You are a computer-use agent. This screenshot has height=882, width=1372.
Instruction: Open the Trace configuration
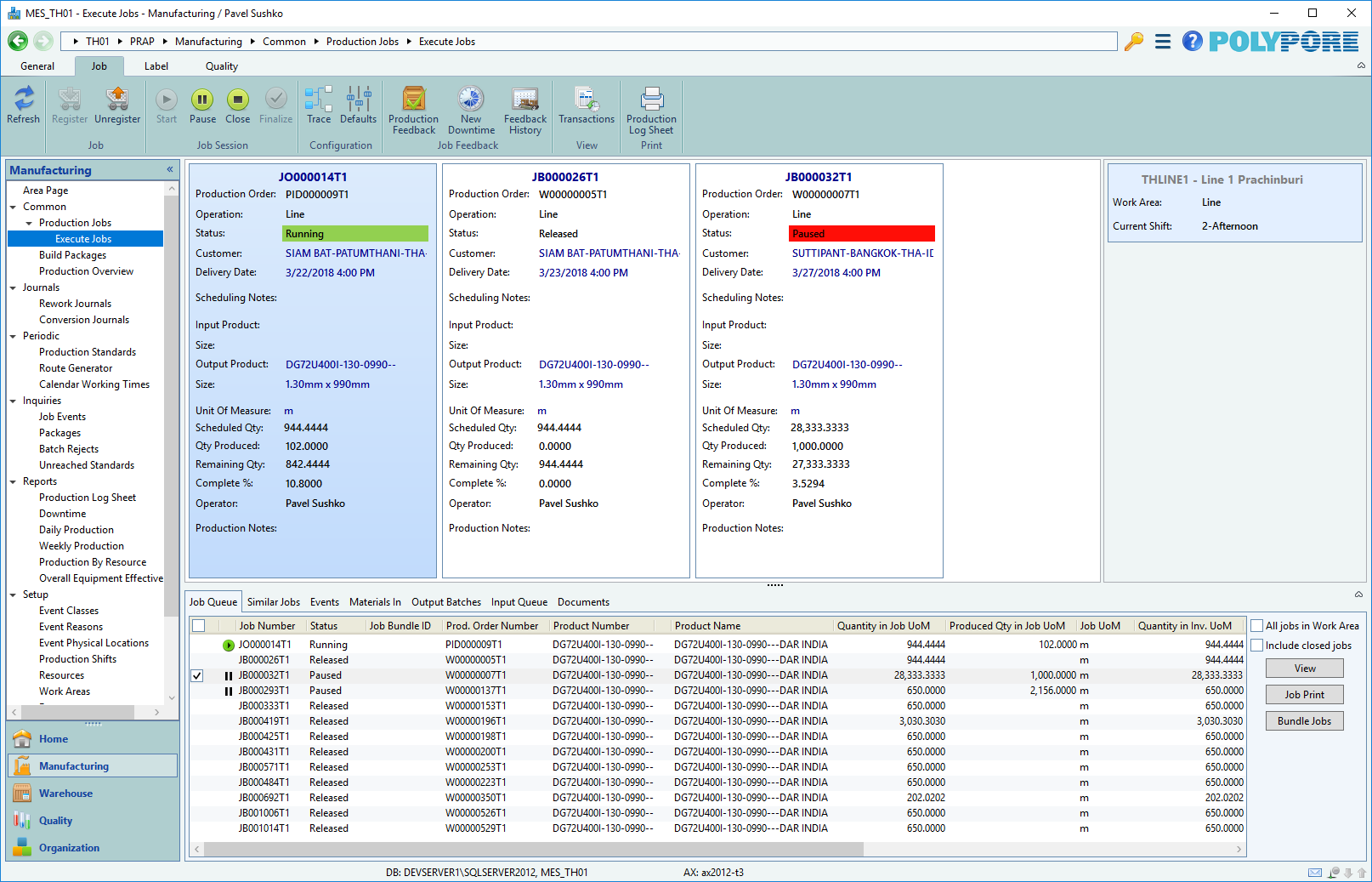pos(319,105)
